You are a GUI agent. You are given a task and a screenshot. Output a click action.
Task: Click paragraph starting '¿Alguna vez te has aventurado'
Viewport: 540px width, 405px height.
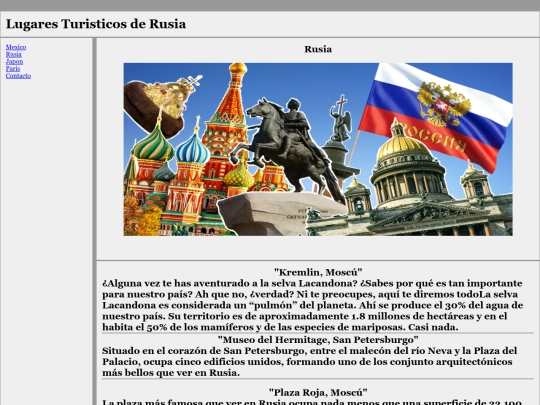click(x=313, y=305)
